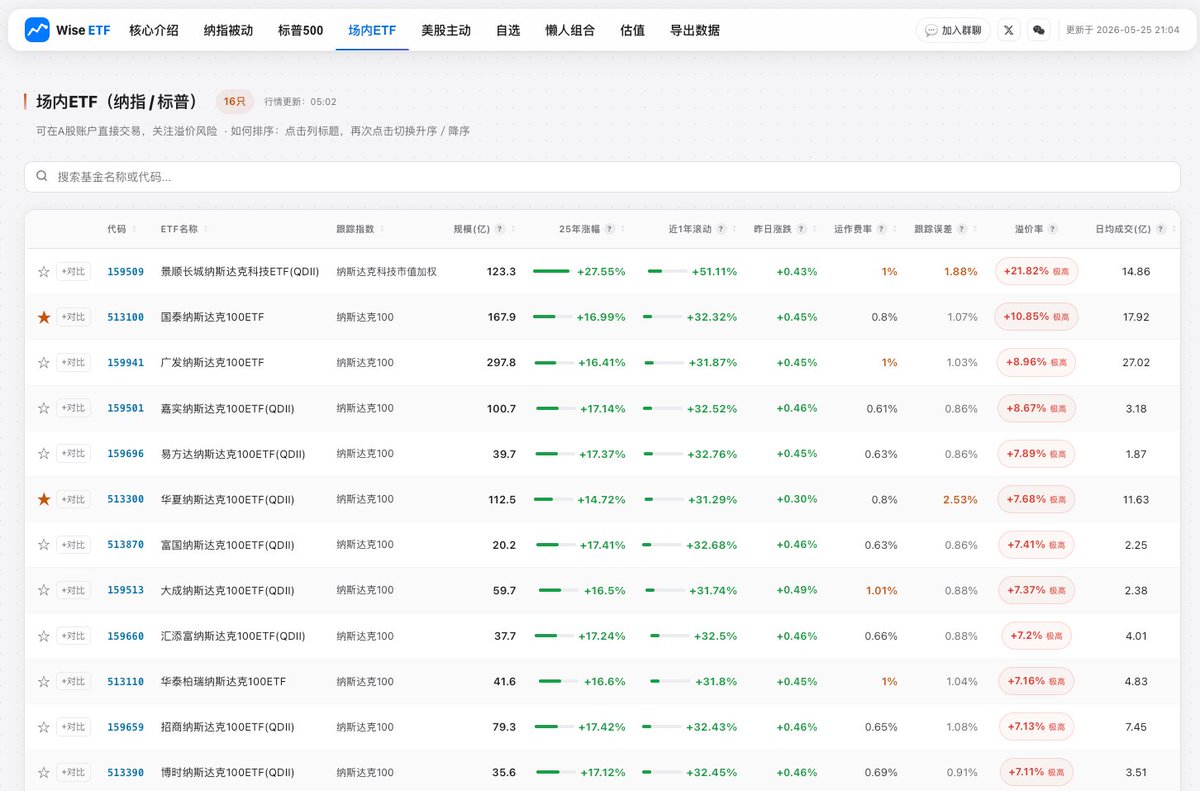
Task: Unstar the 513300 华夏 ETF row
Action: 43,499
